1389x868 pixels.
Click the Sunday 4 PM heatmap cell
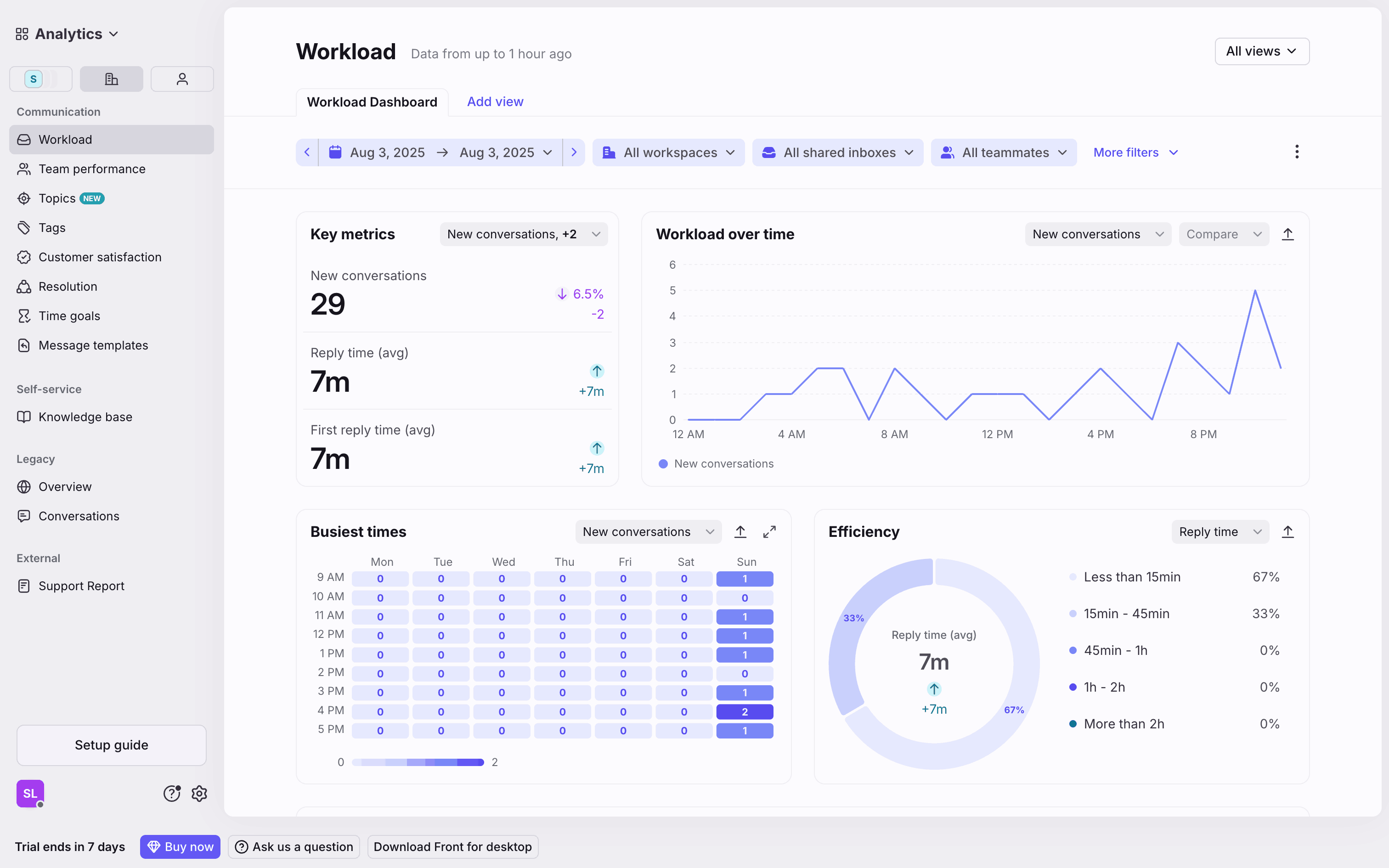click(x=745, y=711)
